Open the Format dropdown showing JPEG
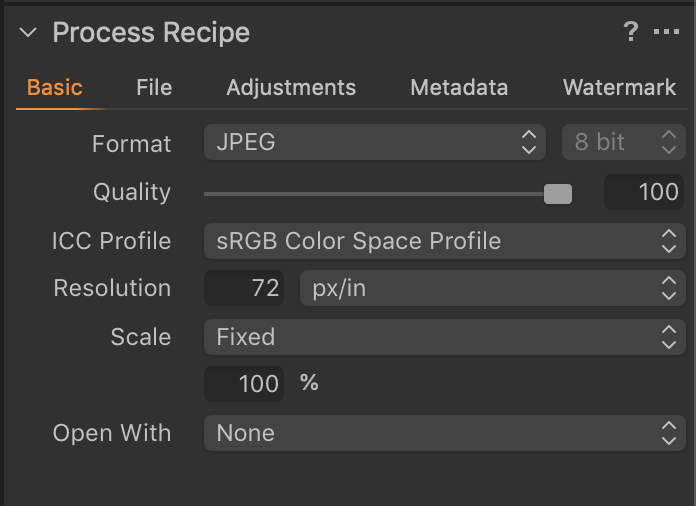696x506 pixels. point(374,143)
